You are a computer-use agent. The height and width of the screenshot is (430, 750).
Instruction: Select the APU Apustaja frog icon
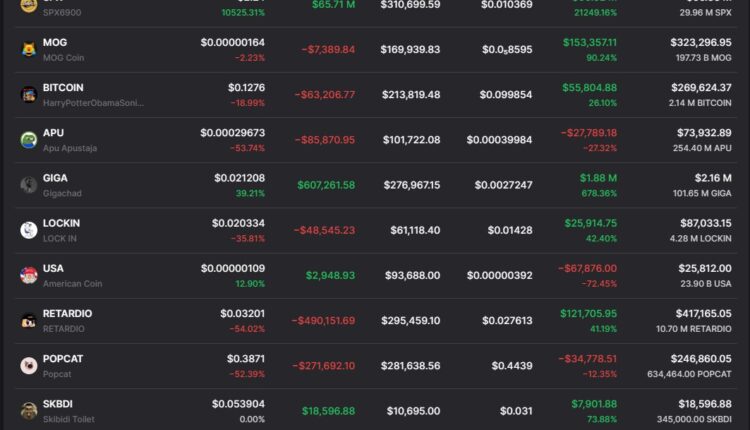point(28,140)
